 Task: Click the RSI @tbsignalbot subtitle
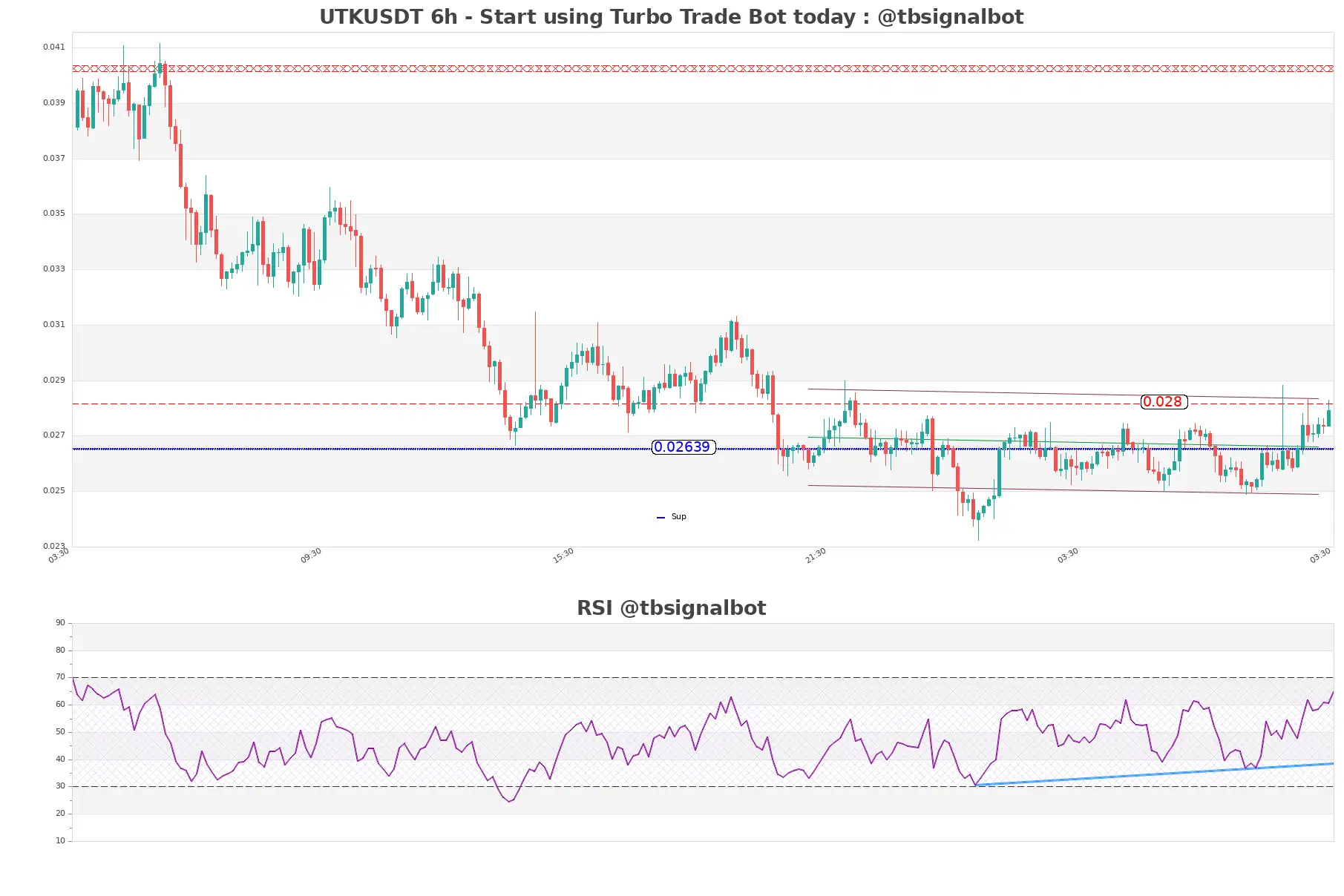pos(671,608)
